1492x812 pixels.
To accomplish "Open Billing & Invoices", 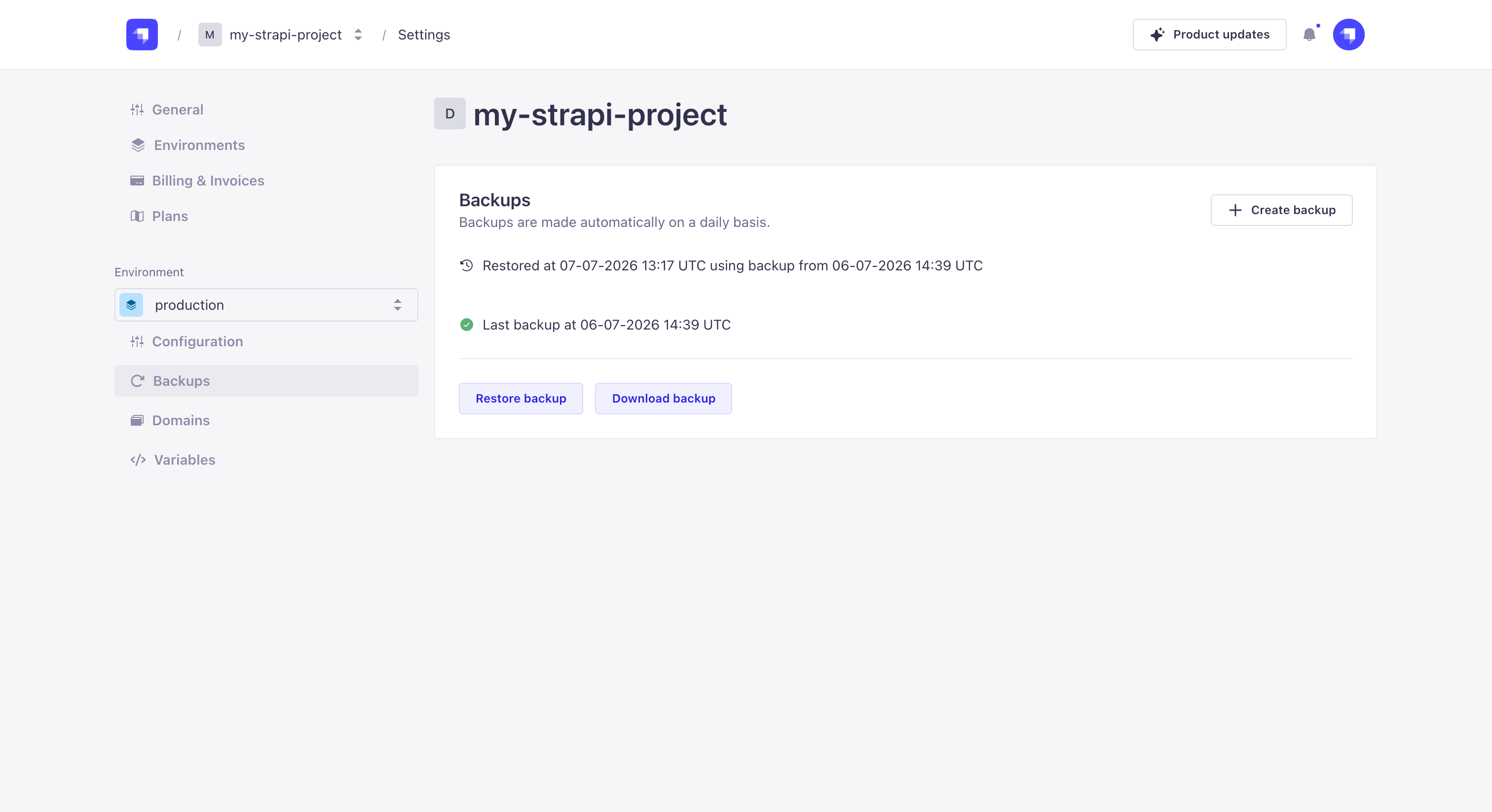I will tap(208, 181).
